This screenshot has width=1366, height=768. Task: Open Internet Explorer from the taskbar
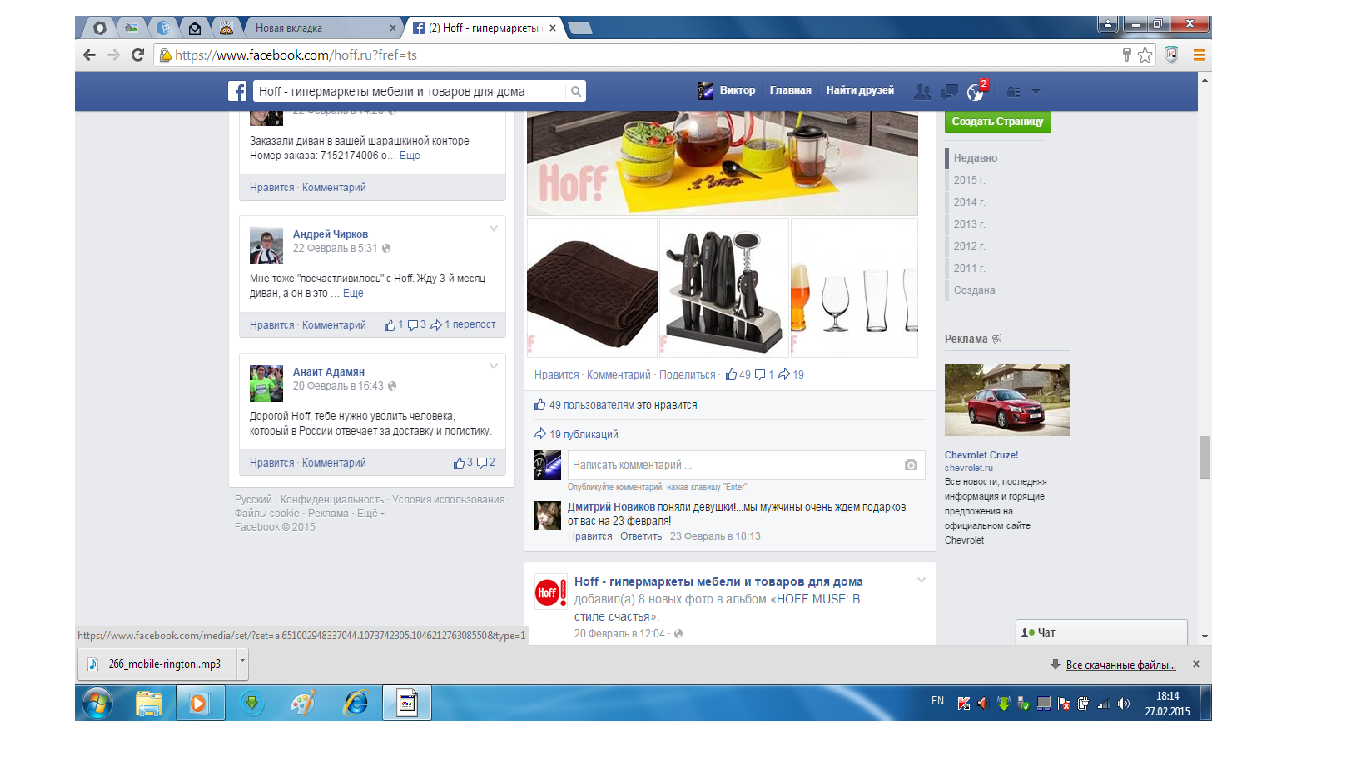click(355, 703)
